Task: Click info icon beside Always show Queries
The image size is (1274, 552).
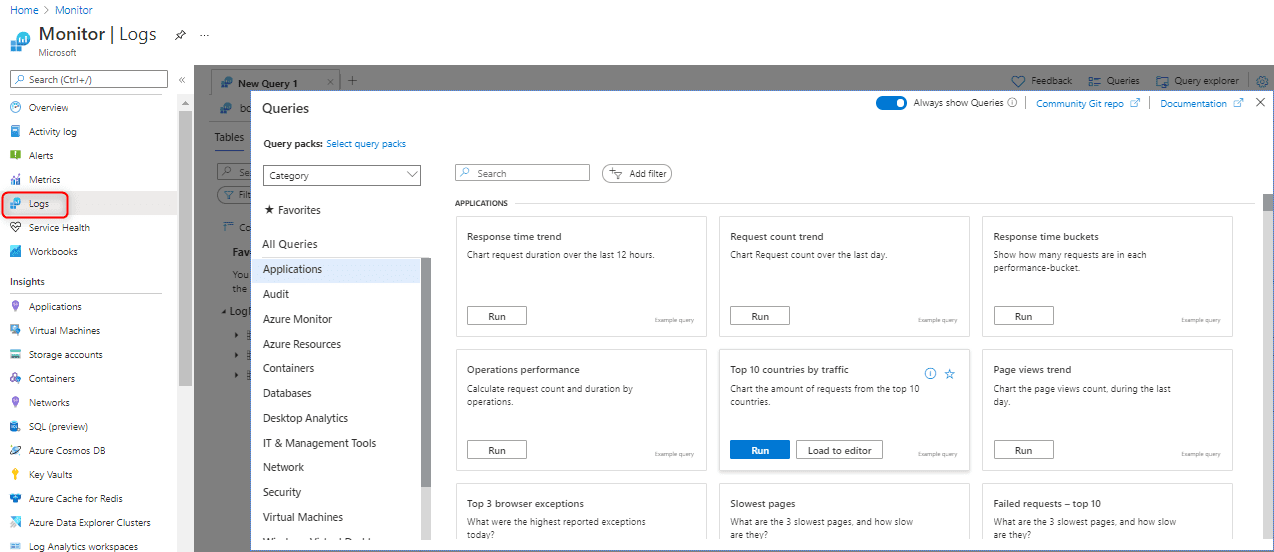Action: pos(1012,103)
